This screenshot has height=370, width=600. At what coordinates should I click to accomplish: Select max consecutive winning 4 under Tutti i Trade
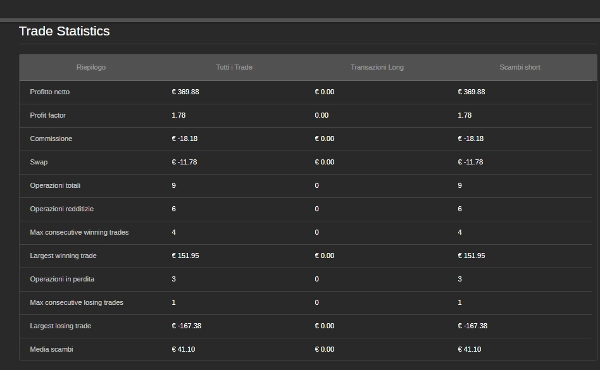click(x=174, y=232)
